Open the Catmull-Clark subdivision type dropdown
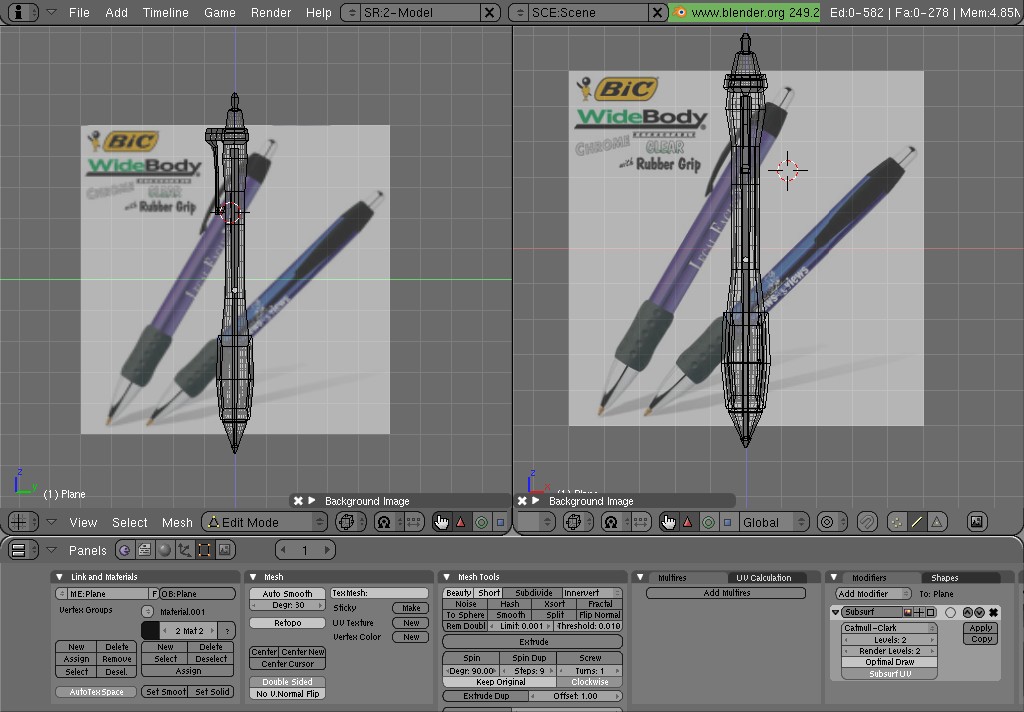This screenshot has height=712, width=1024. (x=889, y=628)
